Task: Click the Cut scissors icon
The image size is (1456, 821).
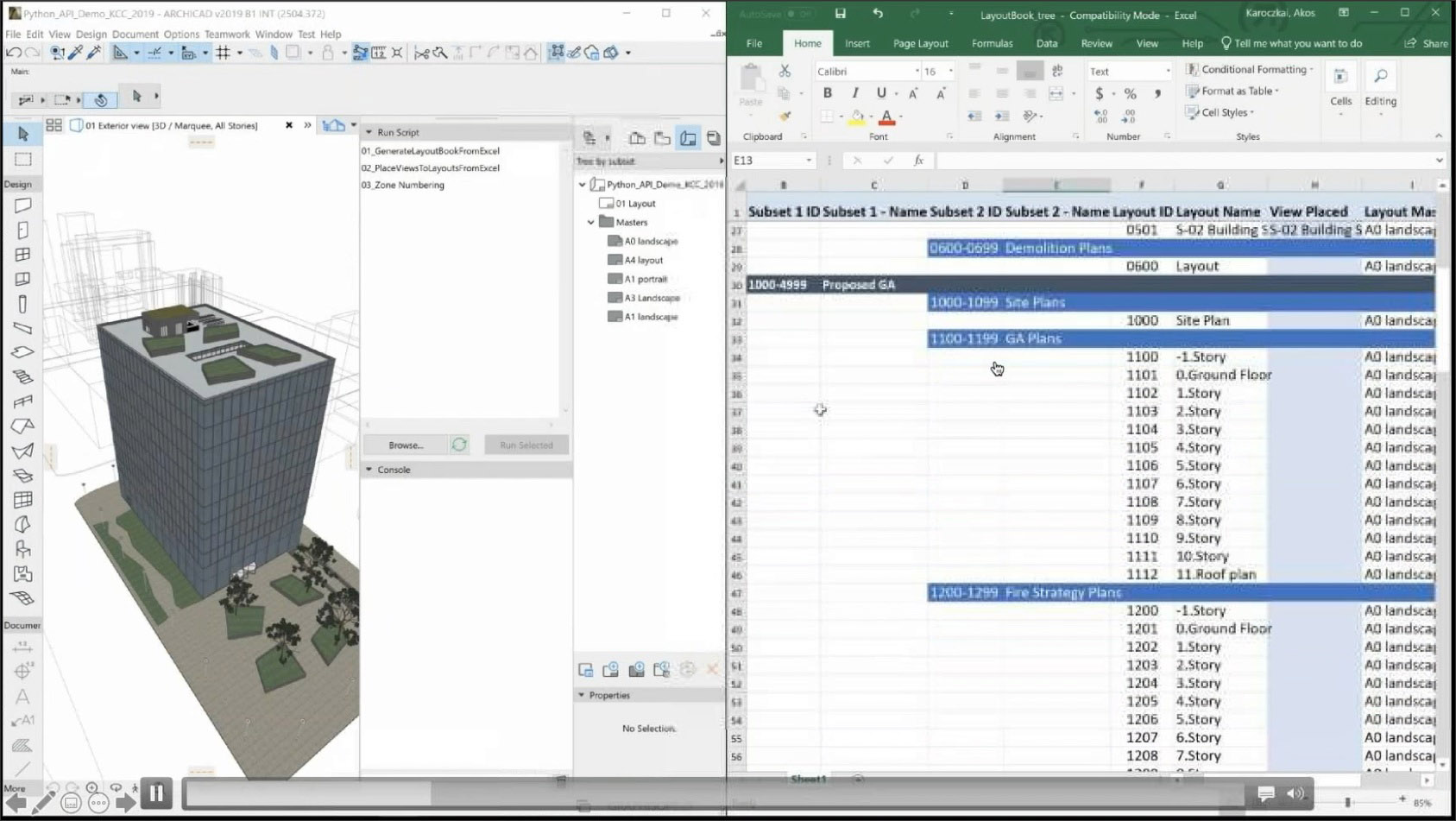Action: tap(785, 71)
